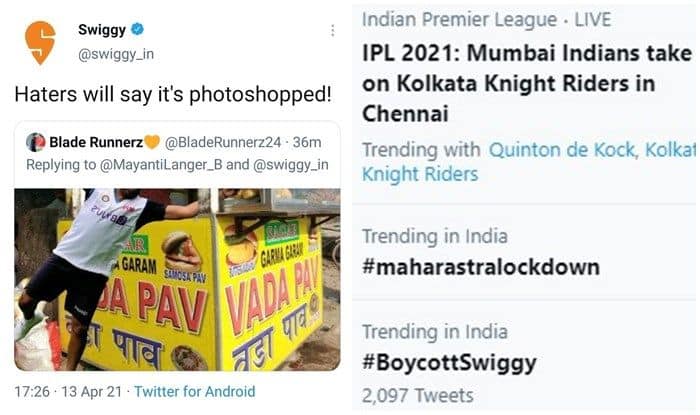700x415 pixels.
Task: Click the blue verified badge beside Swiggy
Action: pos(138,29)
